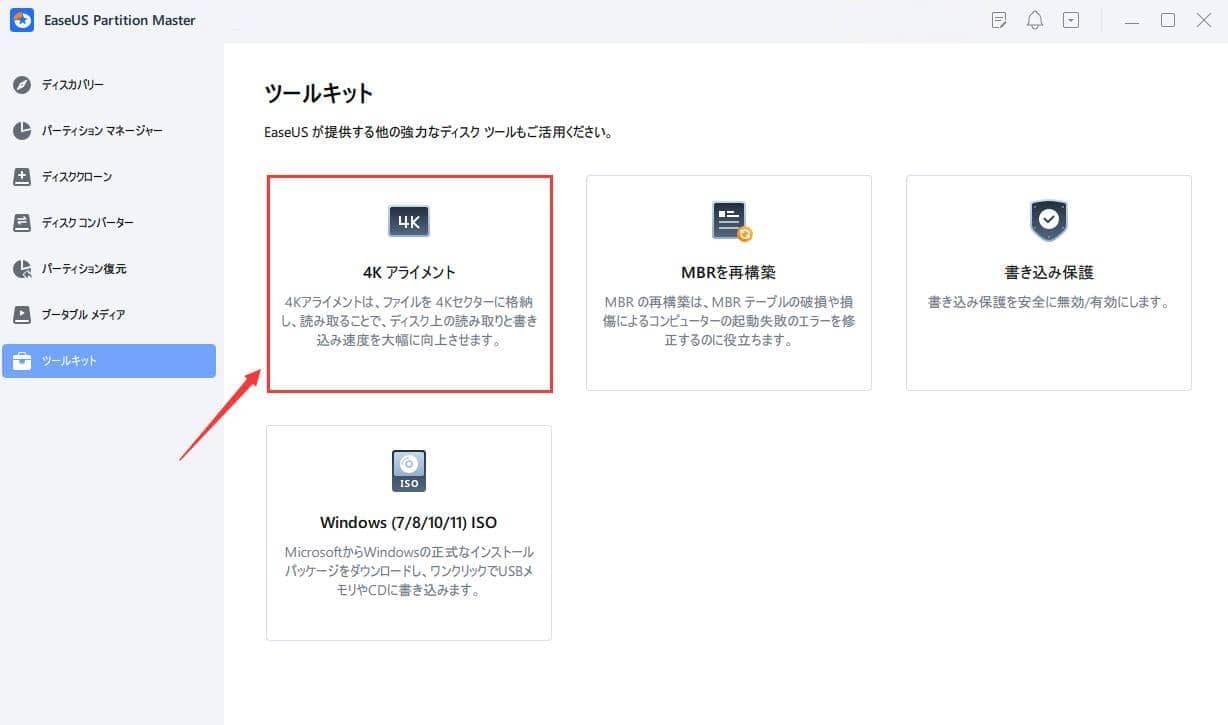Open the task list icon in title bar
Viewport: 1228px width, 725px height.
998,20
